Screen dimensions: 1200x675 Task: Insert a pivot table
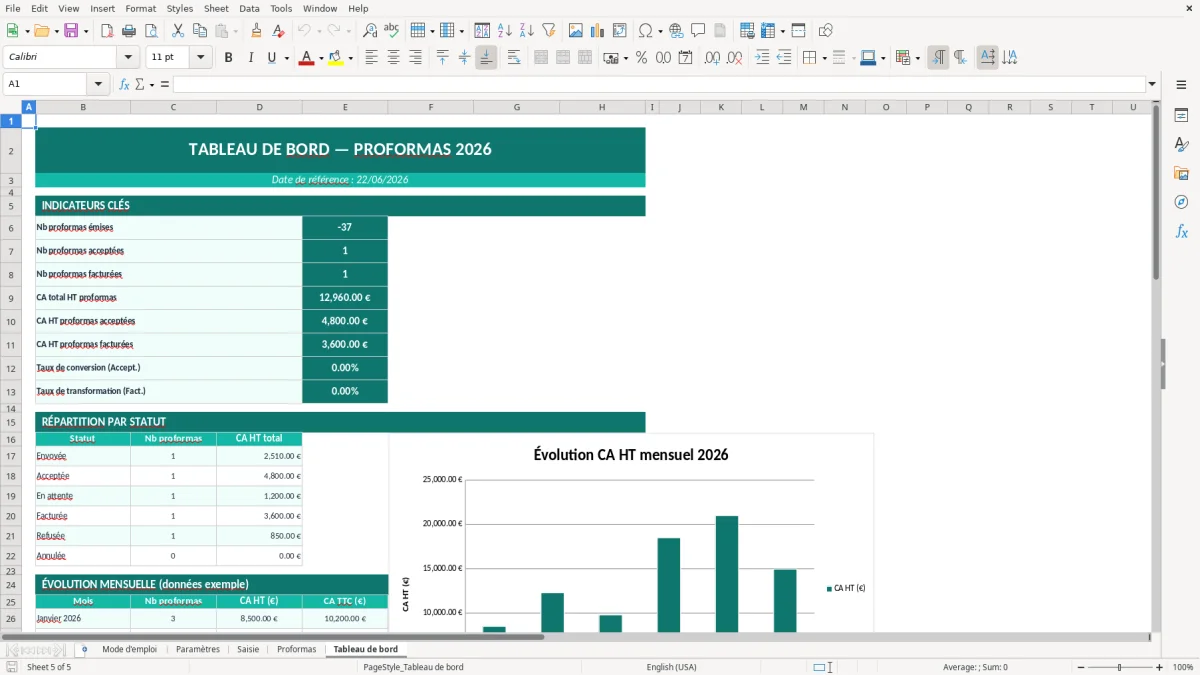620,31
